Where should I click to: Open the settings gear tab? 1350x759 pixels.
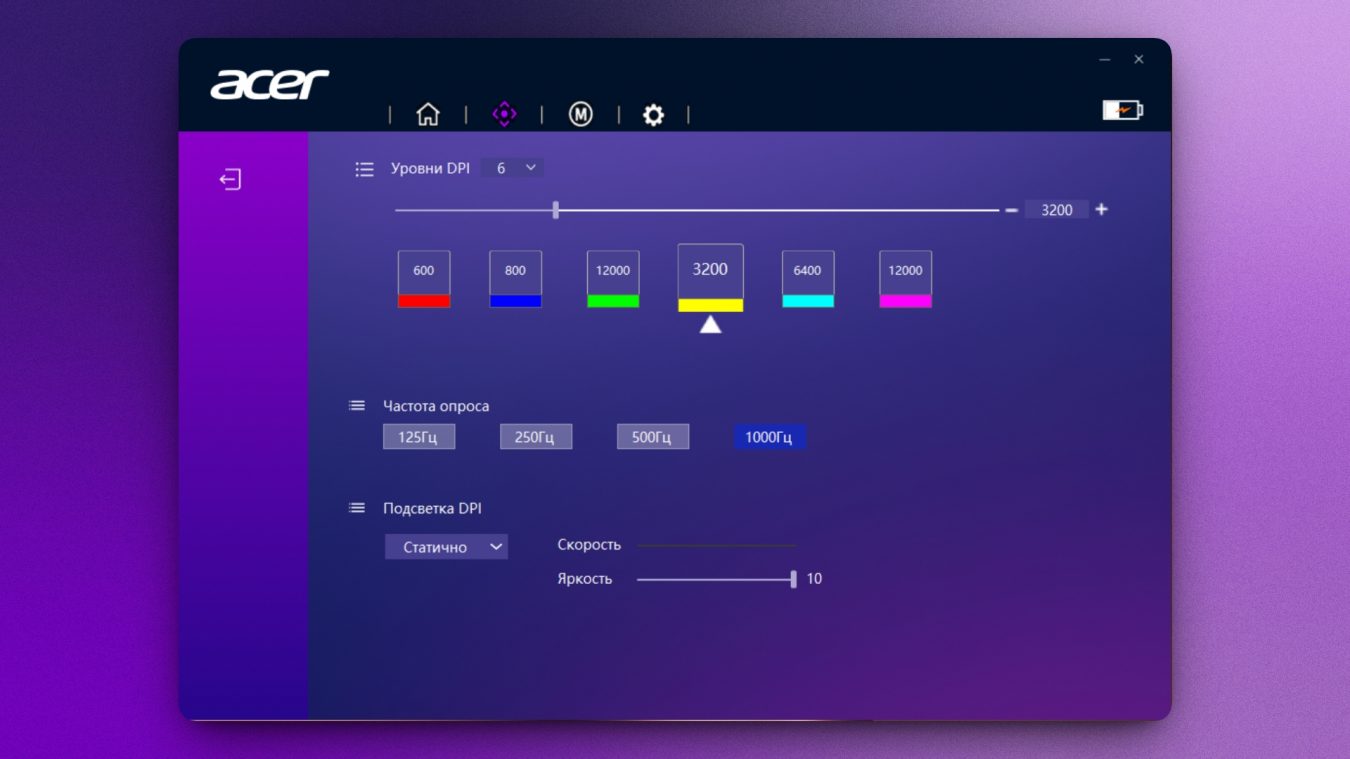click(653, 115)
